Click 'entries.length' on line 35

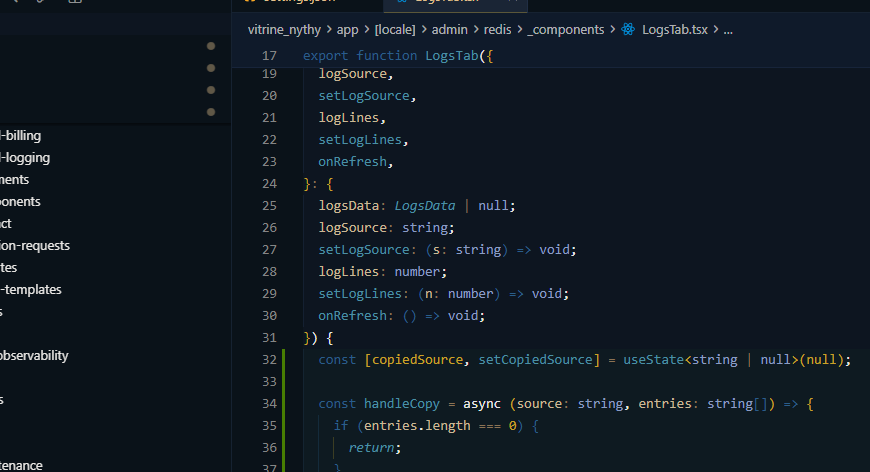tap(417, 425)
